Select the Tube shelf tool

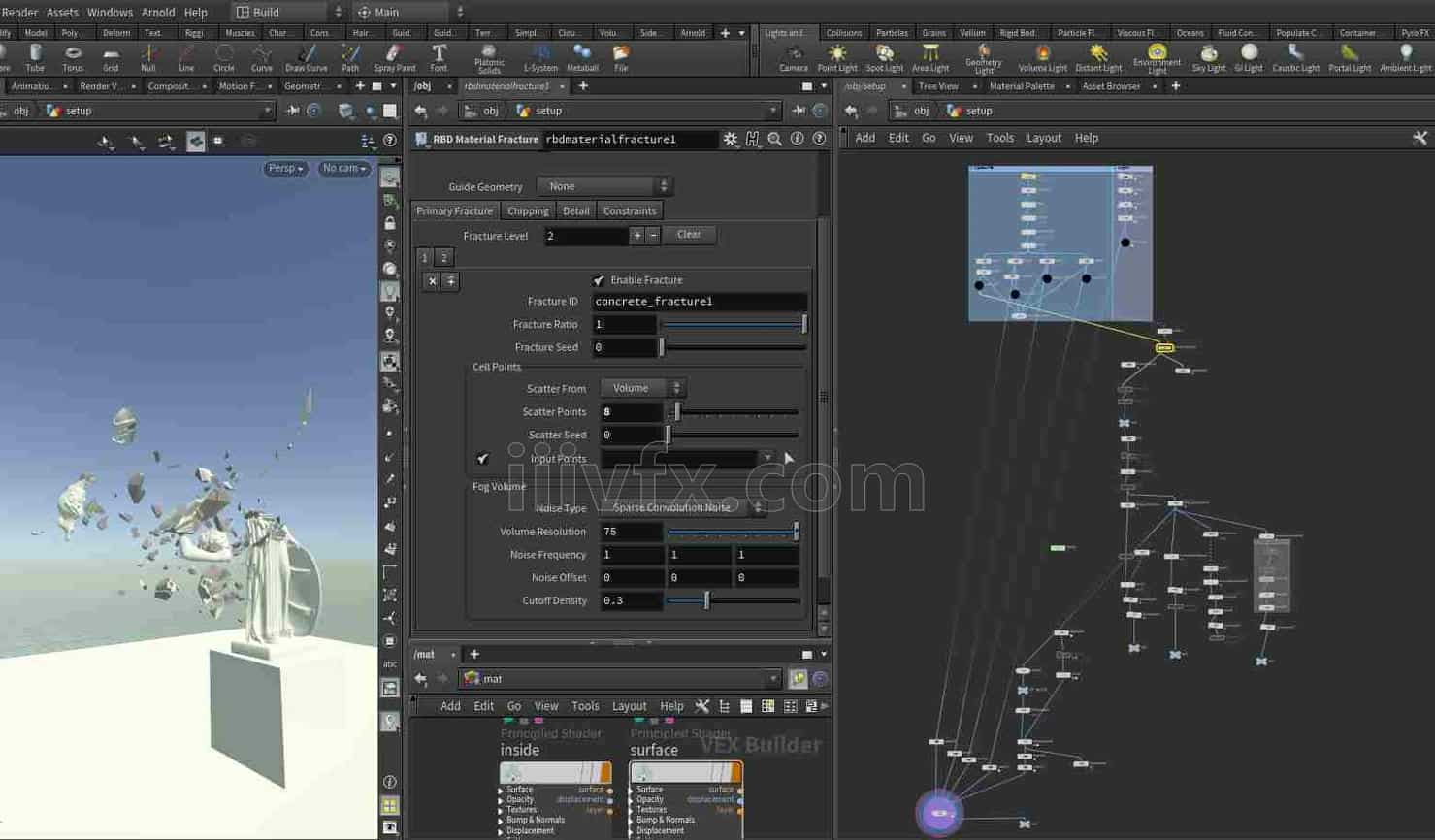[35, 57]
